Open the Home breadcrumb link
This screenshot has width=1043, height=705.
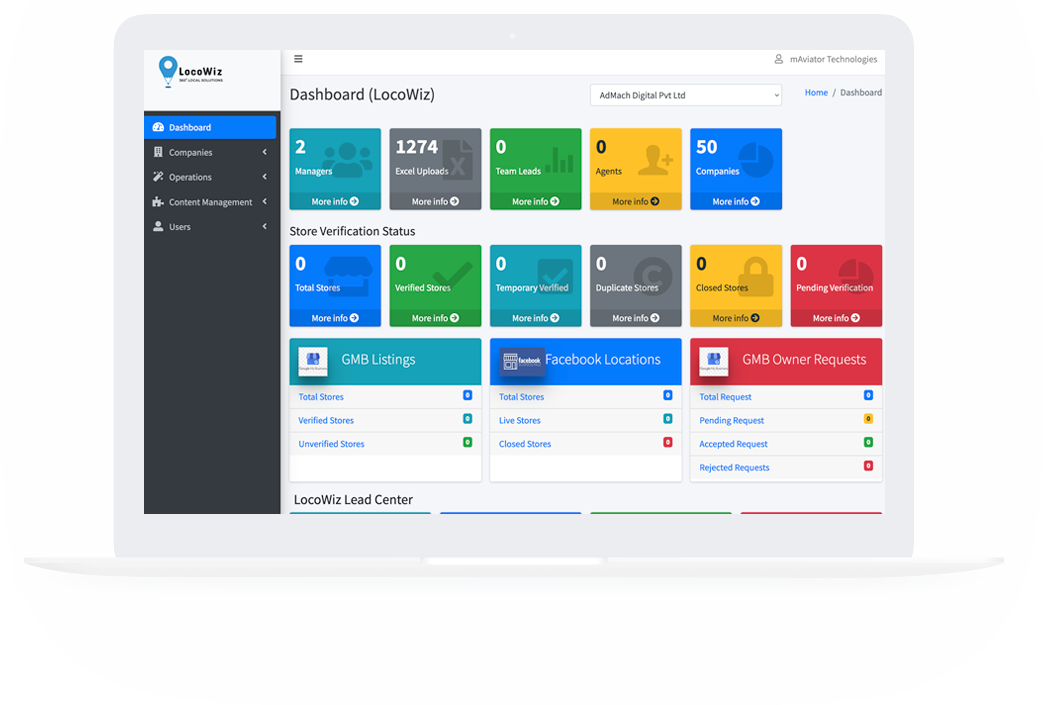pyautogui.click(x=816, y=93)
